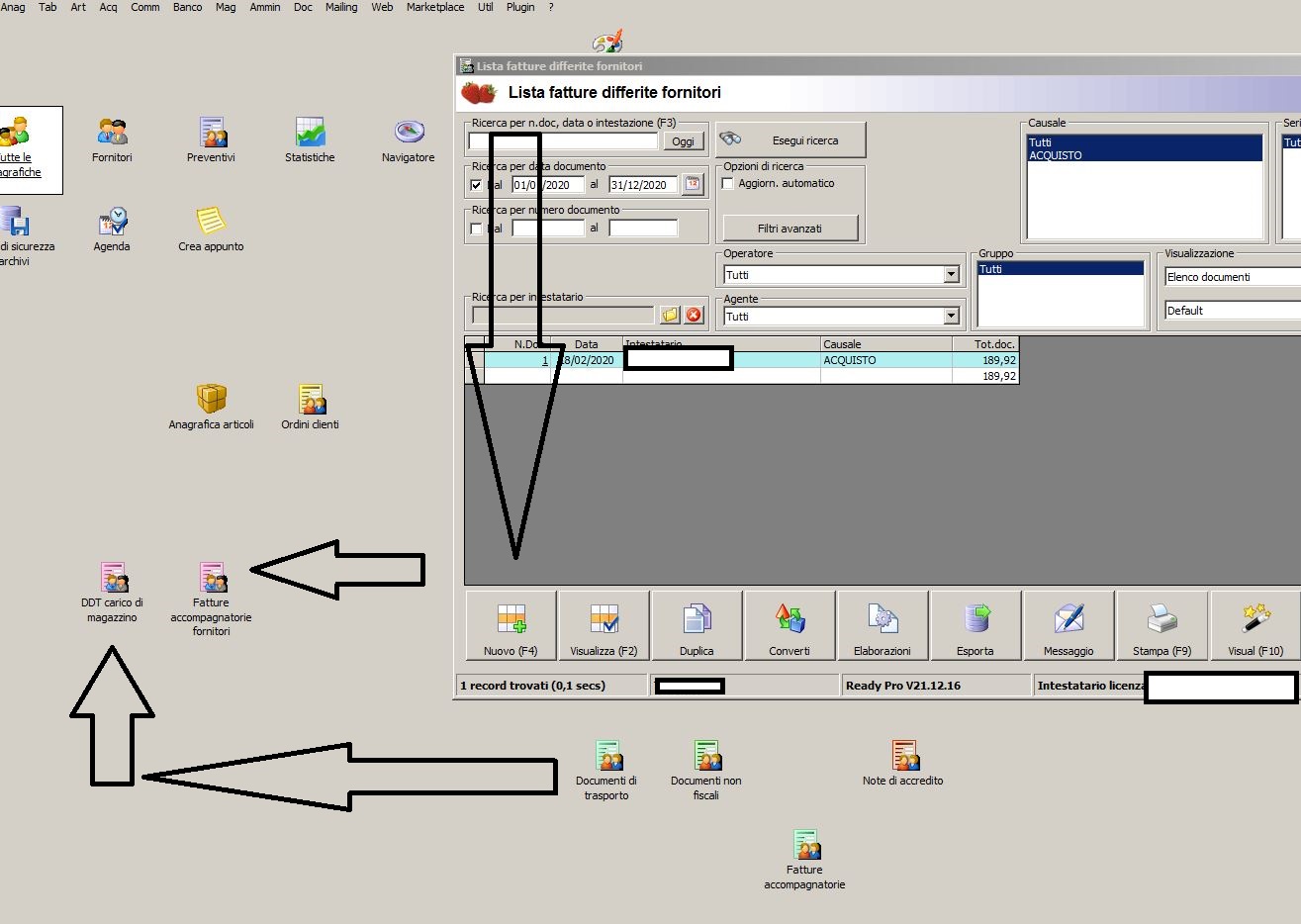Open the Mailing menu
Image resolution: width=1301 pixels, height=924 pixels.
[341, 7]
